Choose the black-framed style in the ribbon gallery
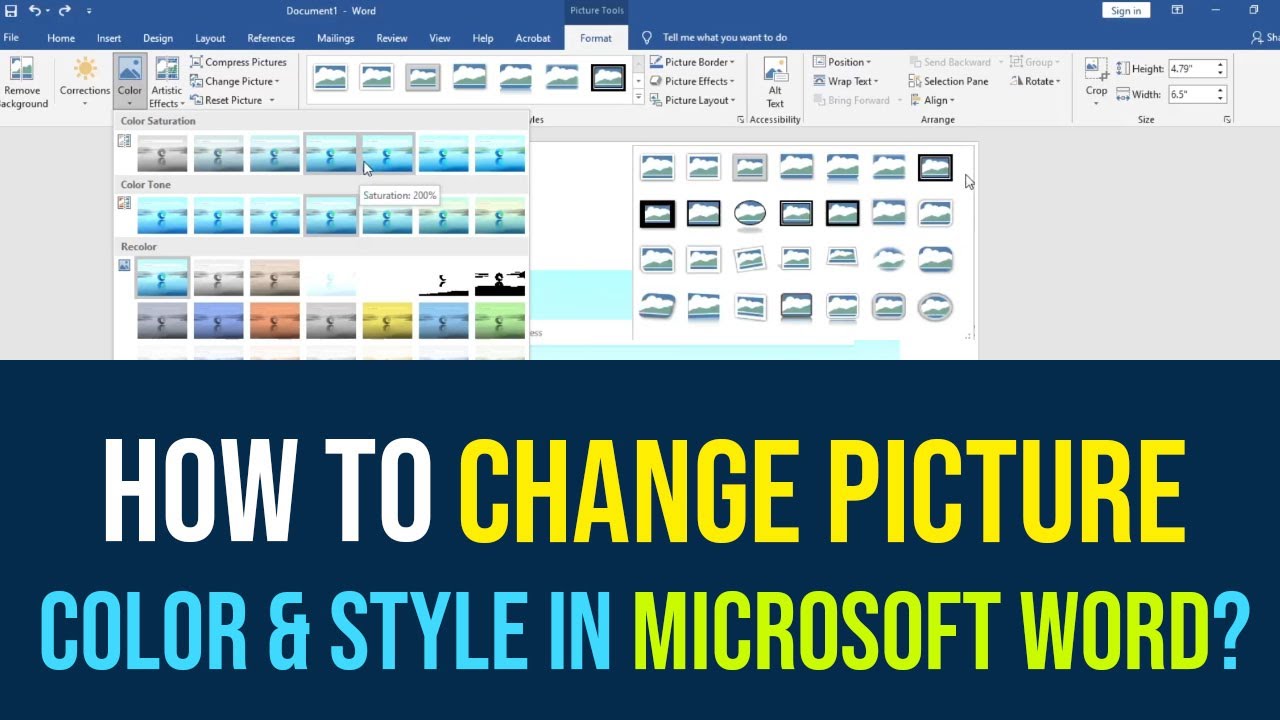1280x720 pixels. coord(608,77)
